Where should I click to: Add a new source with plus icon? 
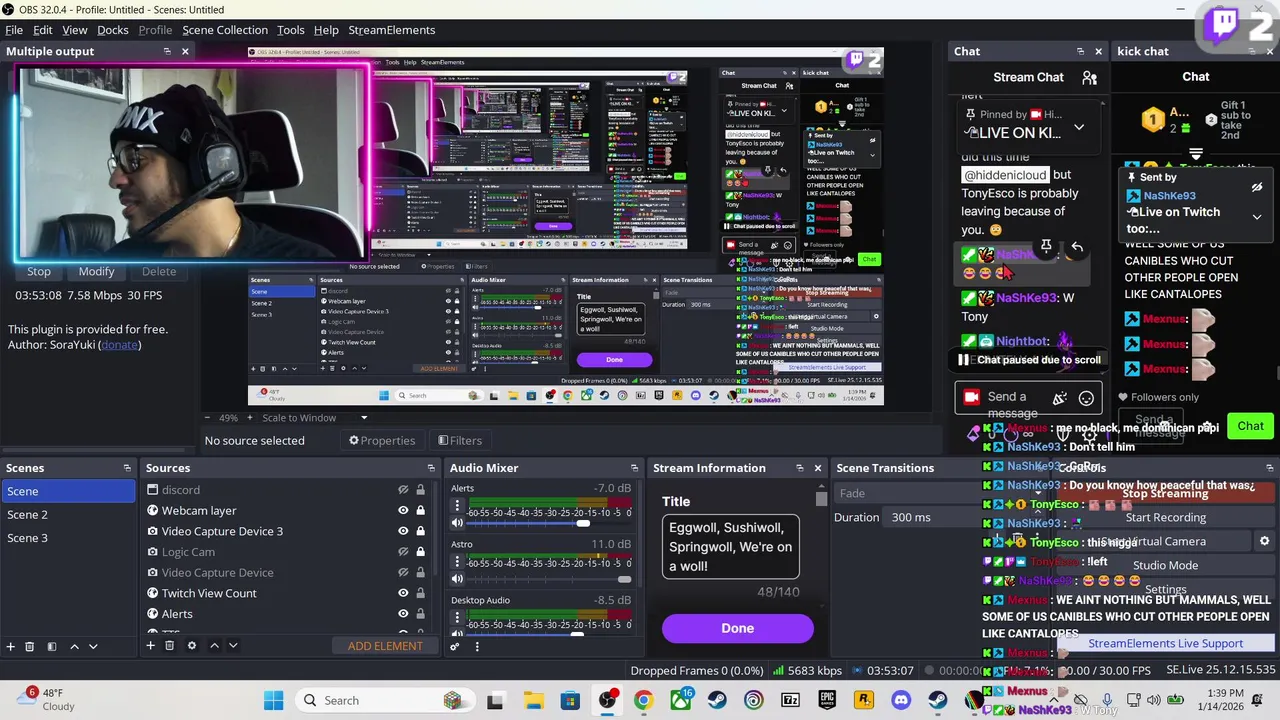click(150, 646)
